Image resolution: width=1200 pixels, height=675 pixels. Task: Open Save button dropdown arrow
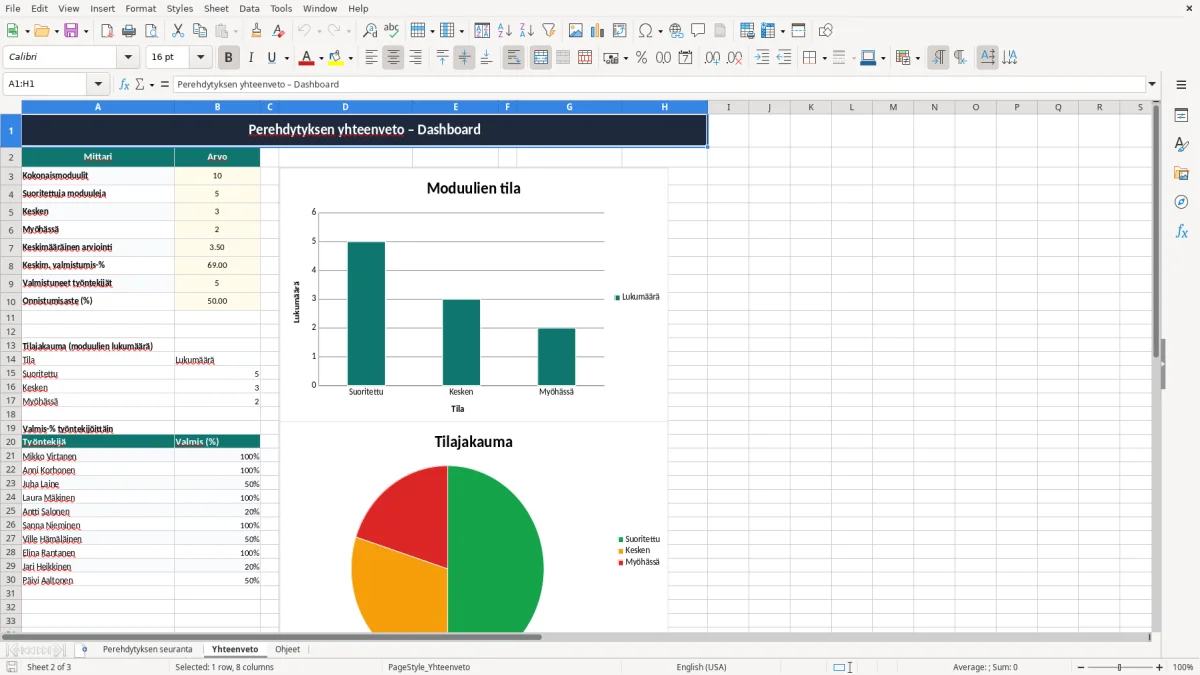pyautogui.click(x=86, y=31)
